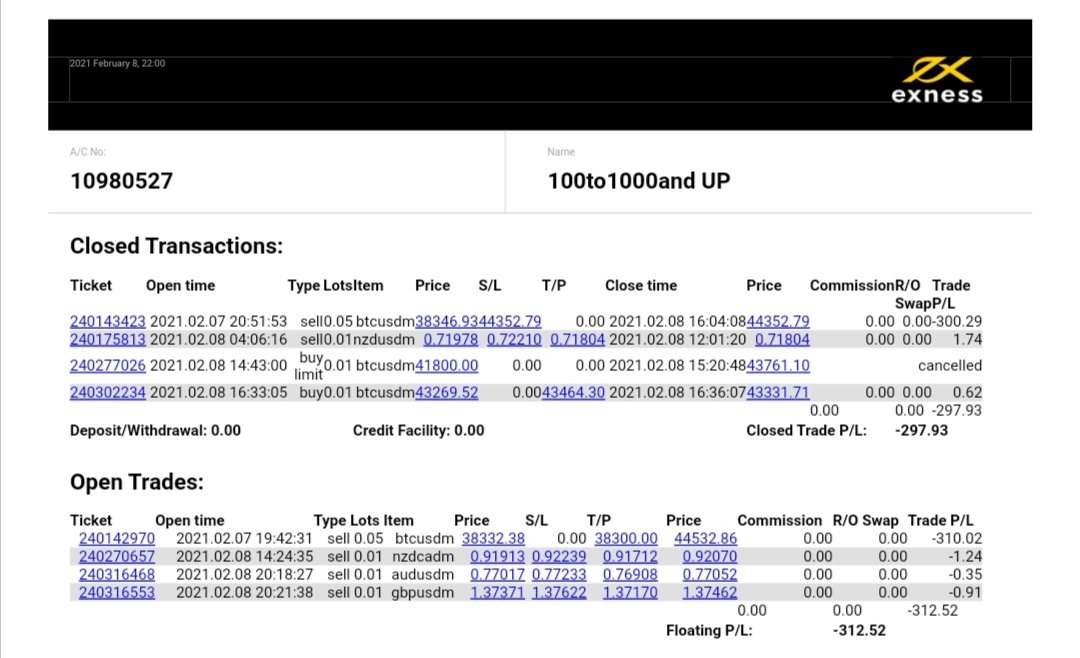The height and width of the screenshot is (658, 1080).
Task: Open open-trade ticket 240142970
Action: point(116,538)
